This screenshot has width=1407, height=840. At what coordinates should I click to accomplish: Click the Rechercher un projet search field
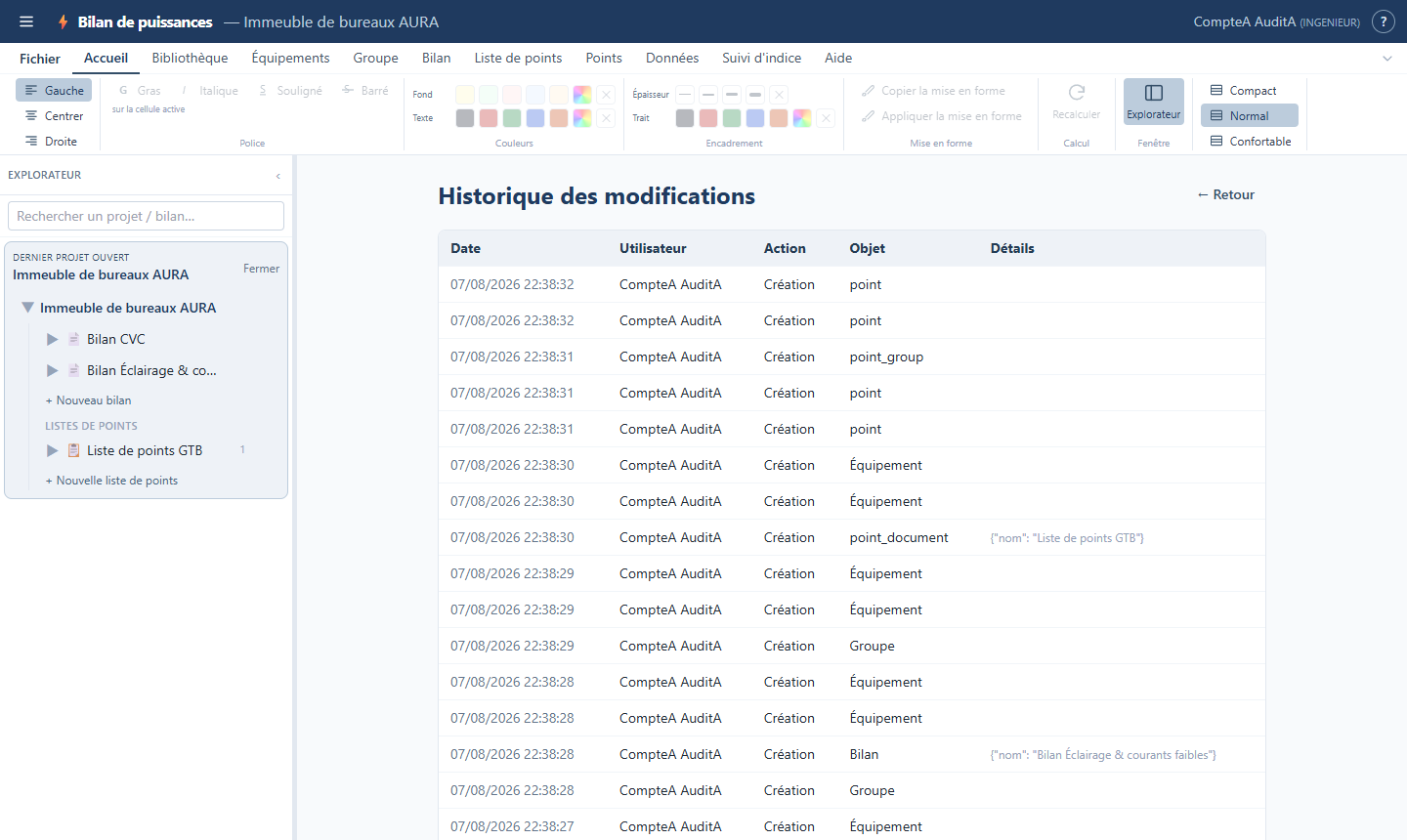click(146, 216)
